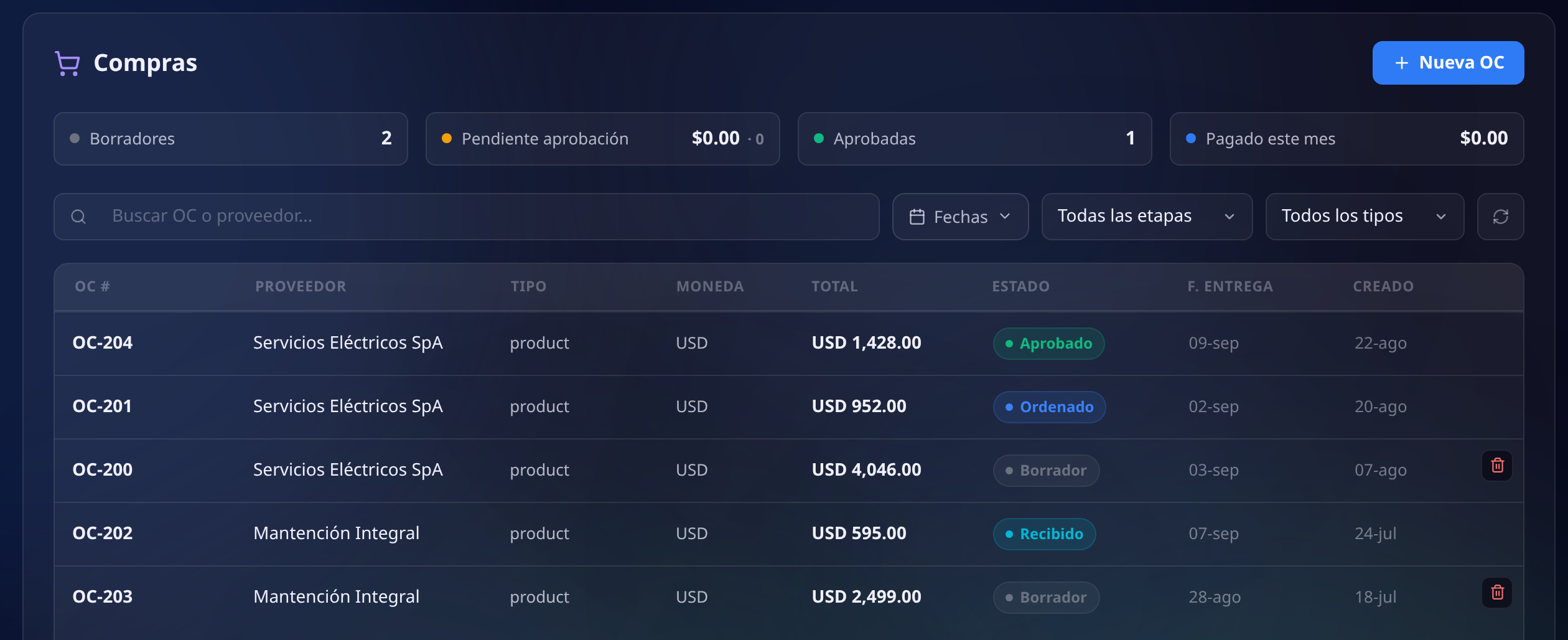1568x640 pixels.
Task: Open the Pendiente aprobación summary card
Action: tap(602, 139)
